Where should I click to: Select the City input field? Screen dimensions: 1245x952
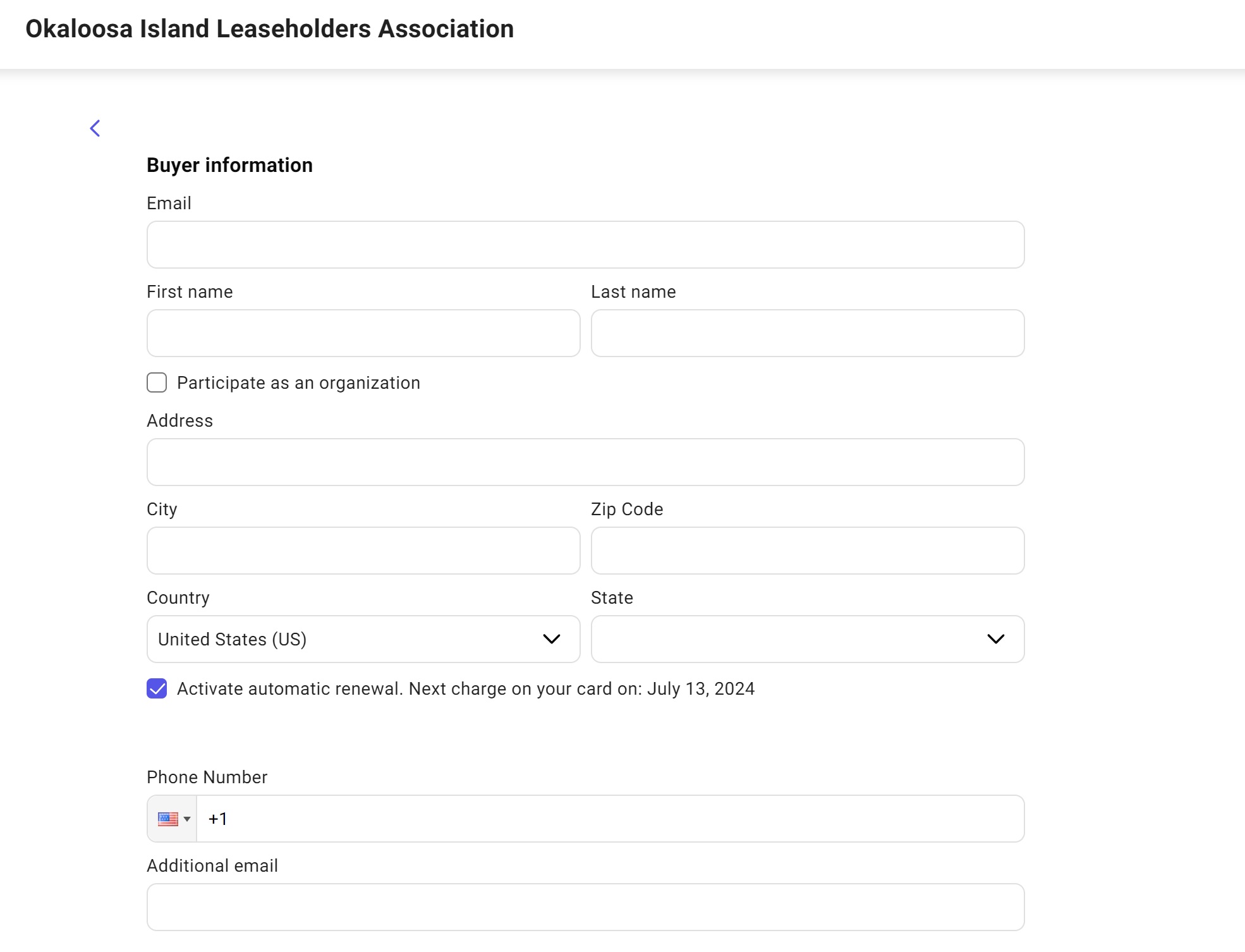[363, 551]
